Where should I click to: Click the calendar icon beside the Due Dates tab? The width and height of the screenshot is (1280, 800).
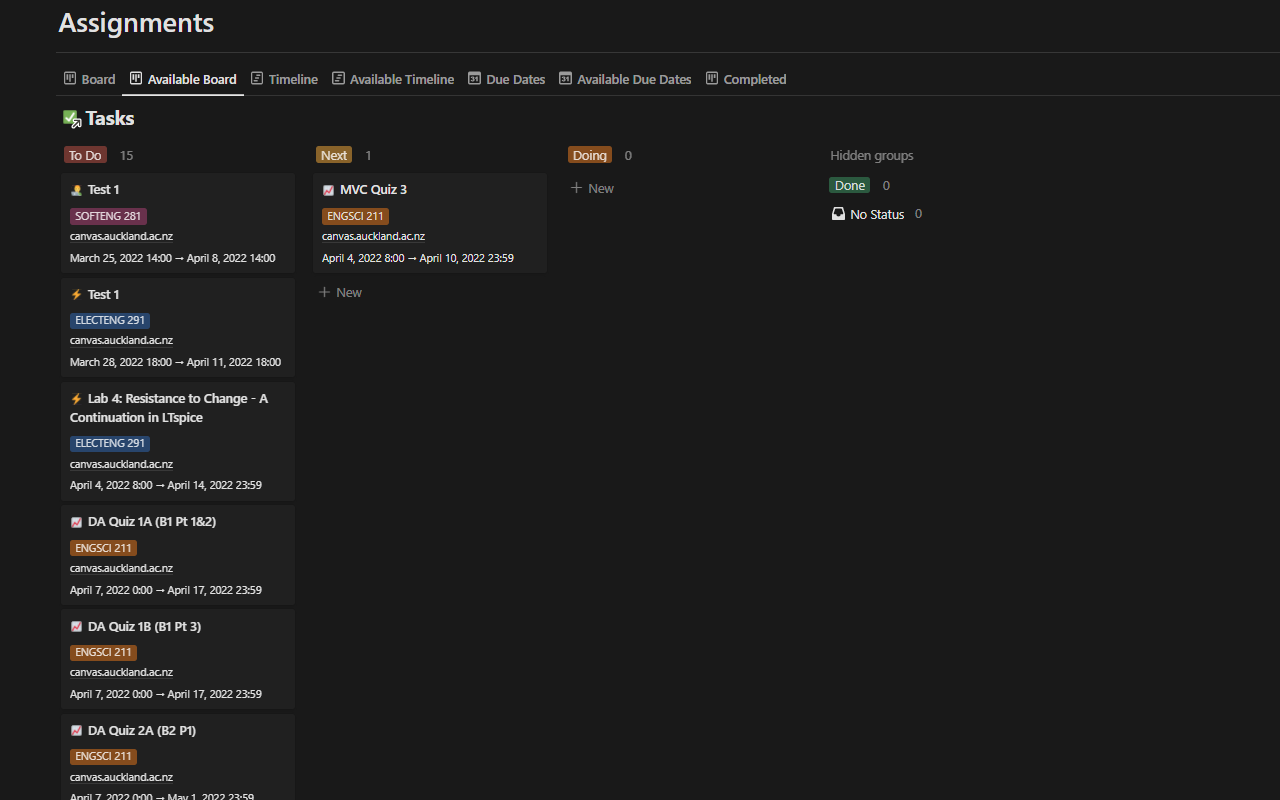(475, 78)
